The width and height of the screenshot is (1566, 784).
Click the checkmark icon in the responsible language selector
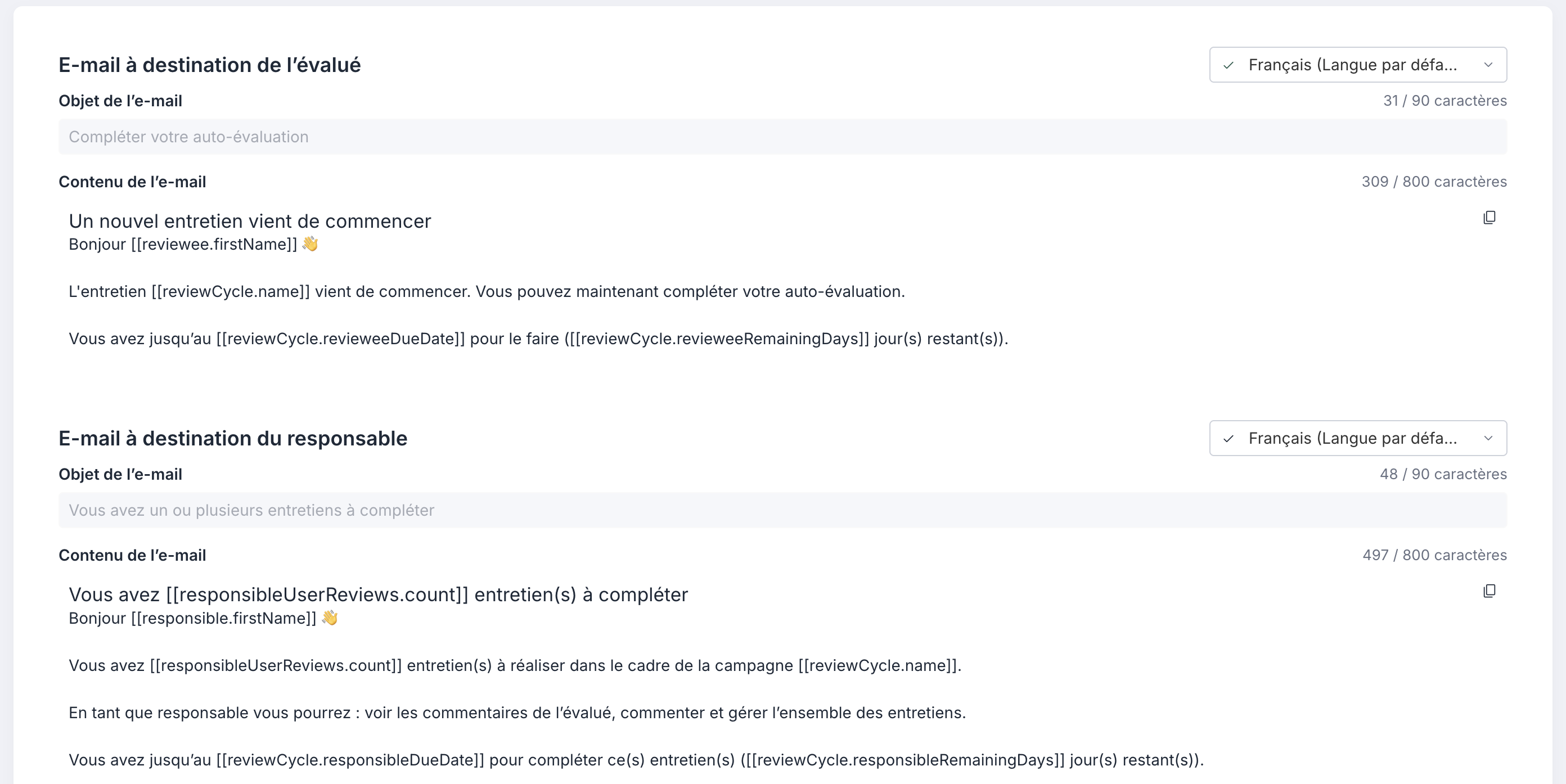click(x=1228, y=438)
